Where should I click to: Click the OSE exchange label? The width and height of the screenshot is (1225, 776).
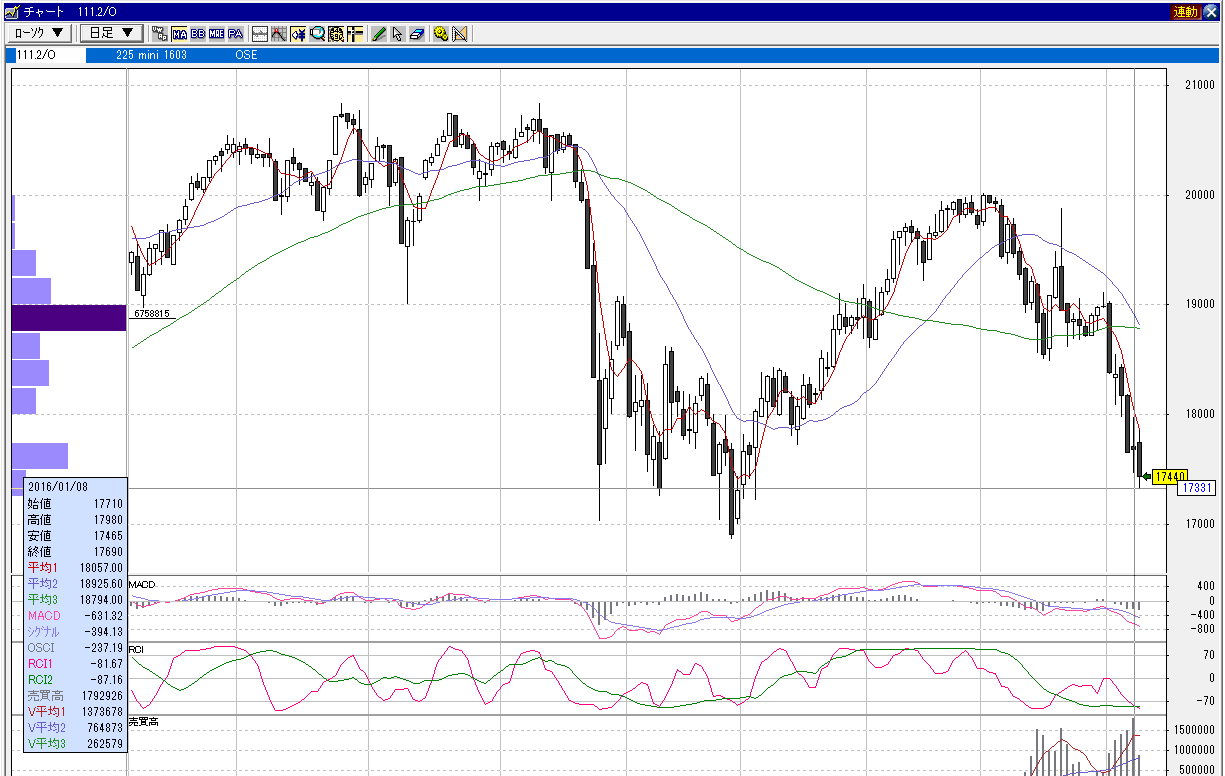[x=246, y=55]
